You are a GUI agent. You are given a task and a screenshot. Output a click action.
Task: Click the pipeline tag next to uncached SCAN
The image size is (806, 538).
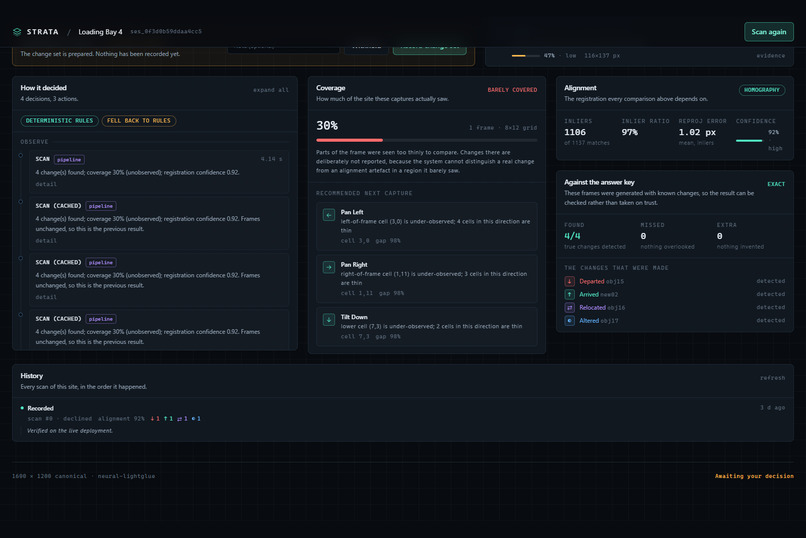(69, 160)
